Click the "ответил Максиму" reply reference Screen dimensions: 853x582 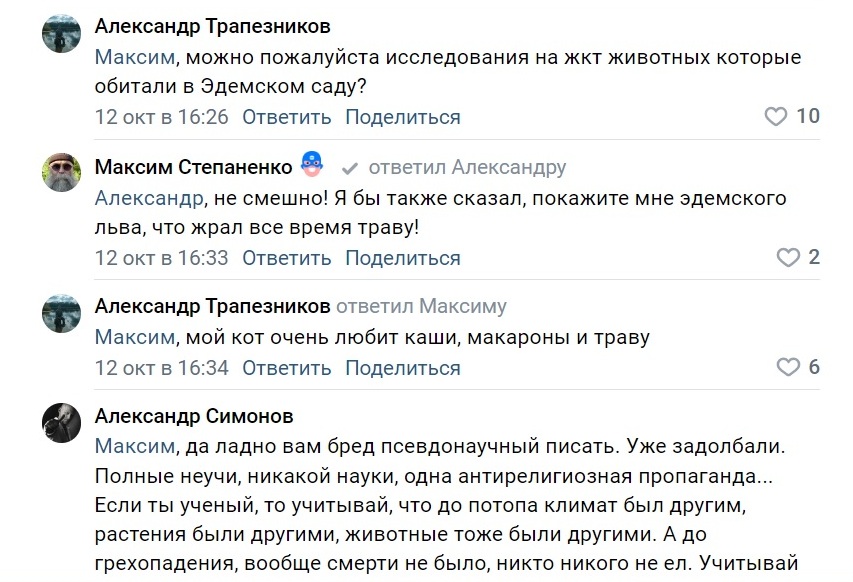(421, 306)
